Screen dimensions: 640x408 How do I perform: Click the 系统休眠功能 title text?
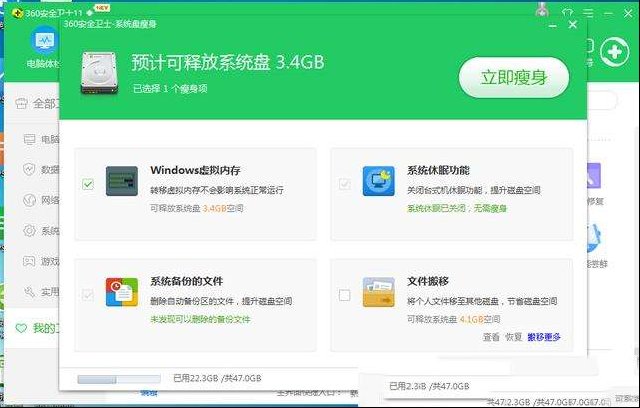tap(438, 170)
